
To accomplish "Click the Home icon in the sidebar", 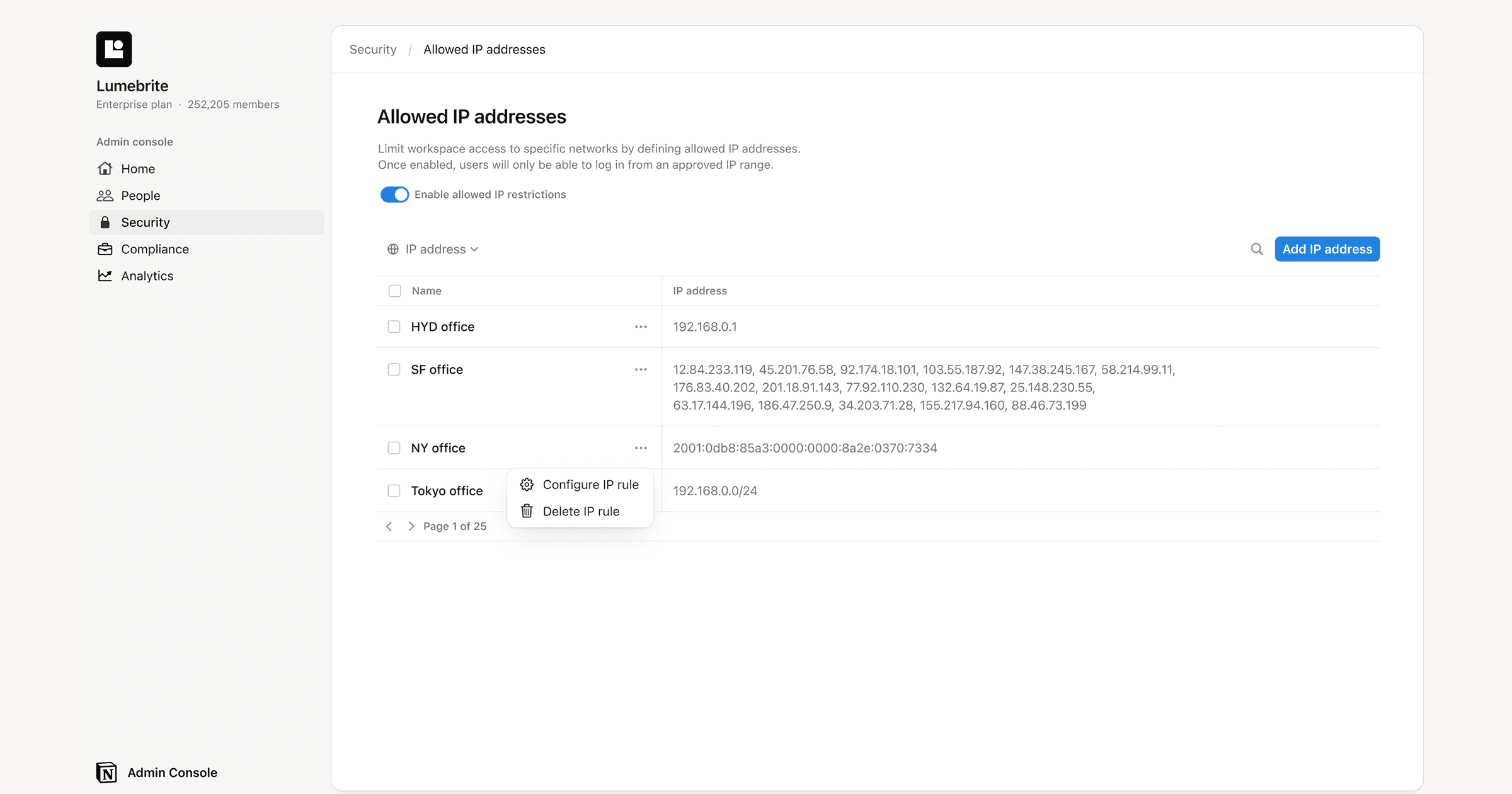I will (105, 168).
